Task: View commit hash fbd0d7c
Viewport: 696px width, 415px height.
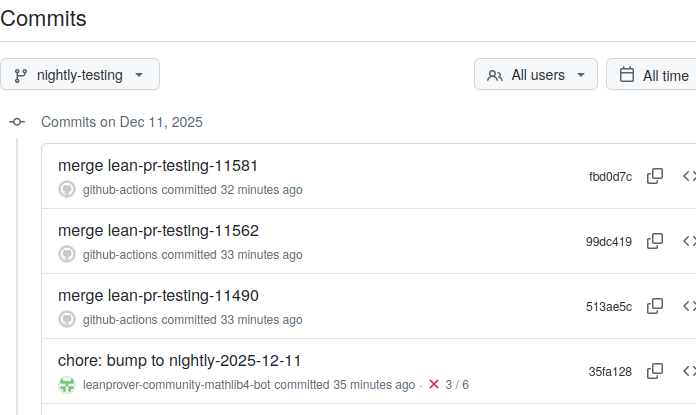Action: [x=610, y=177]
